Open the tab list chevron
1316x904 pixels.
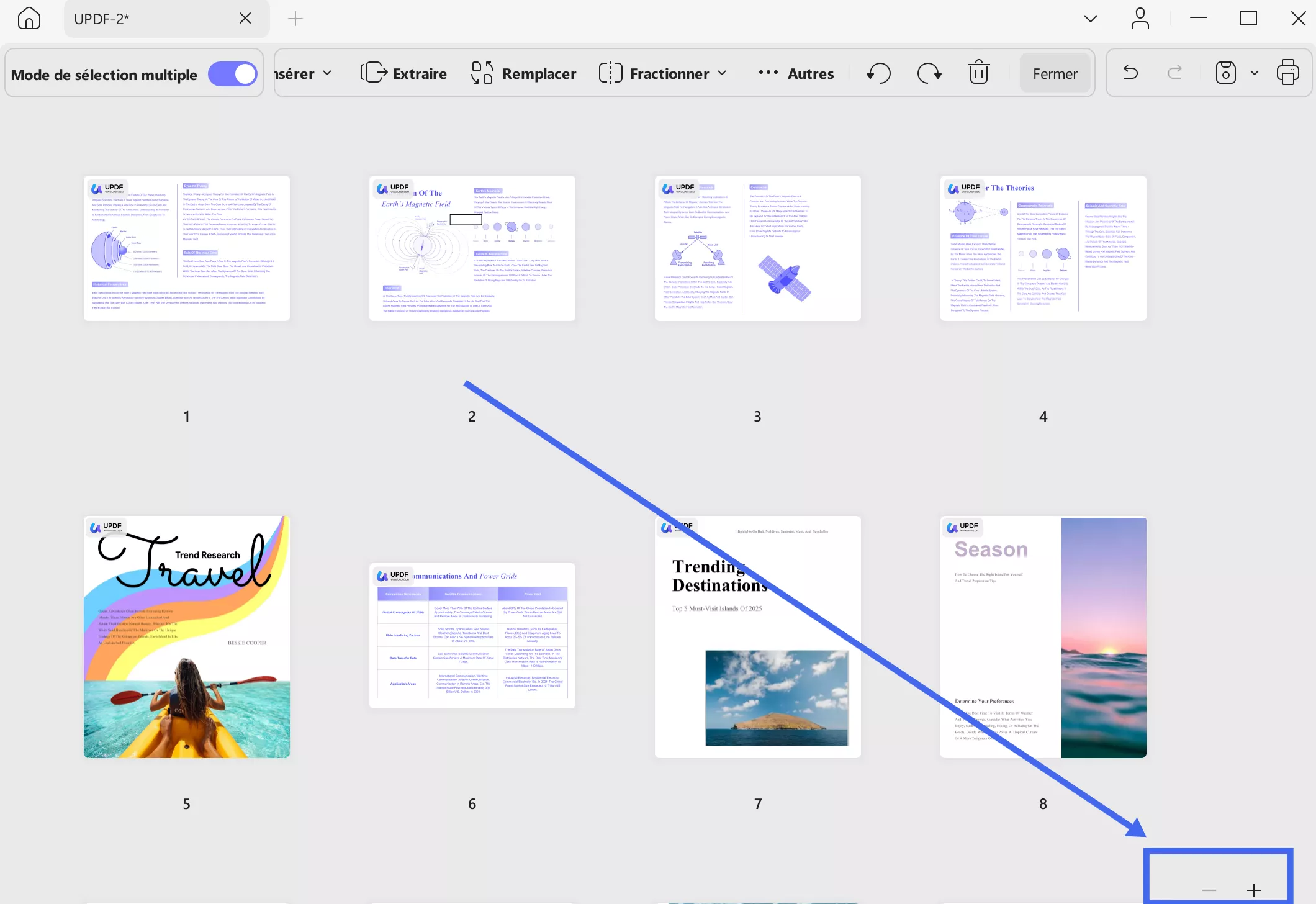tap(1090, 19)
